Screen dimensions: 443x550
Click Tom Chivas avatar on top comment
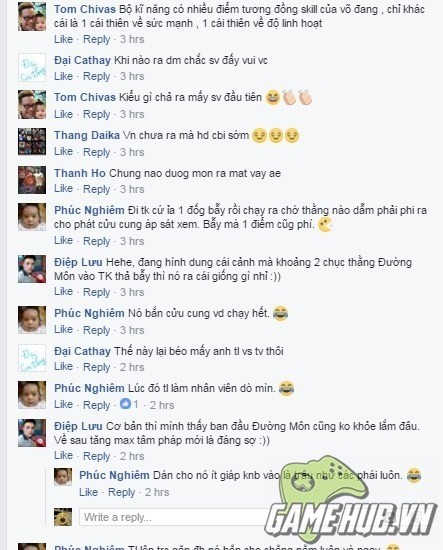32,16
